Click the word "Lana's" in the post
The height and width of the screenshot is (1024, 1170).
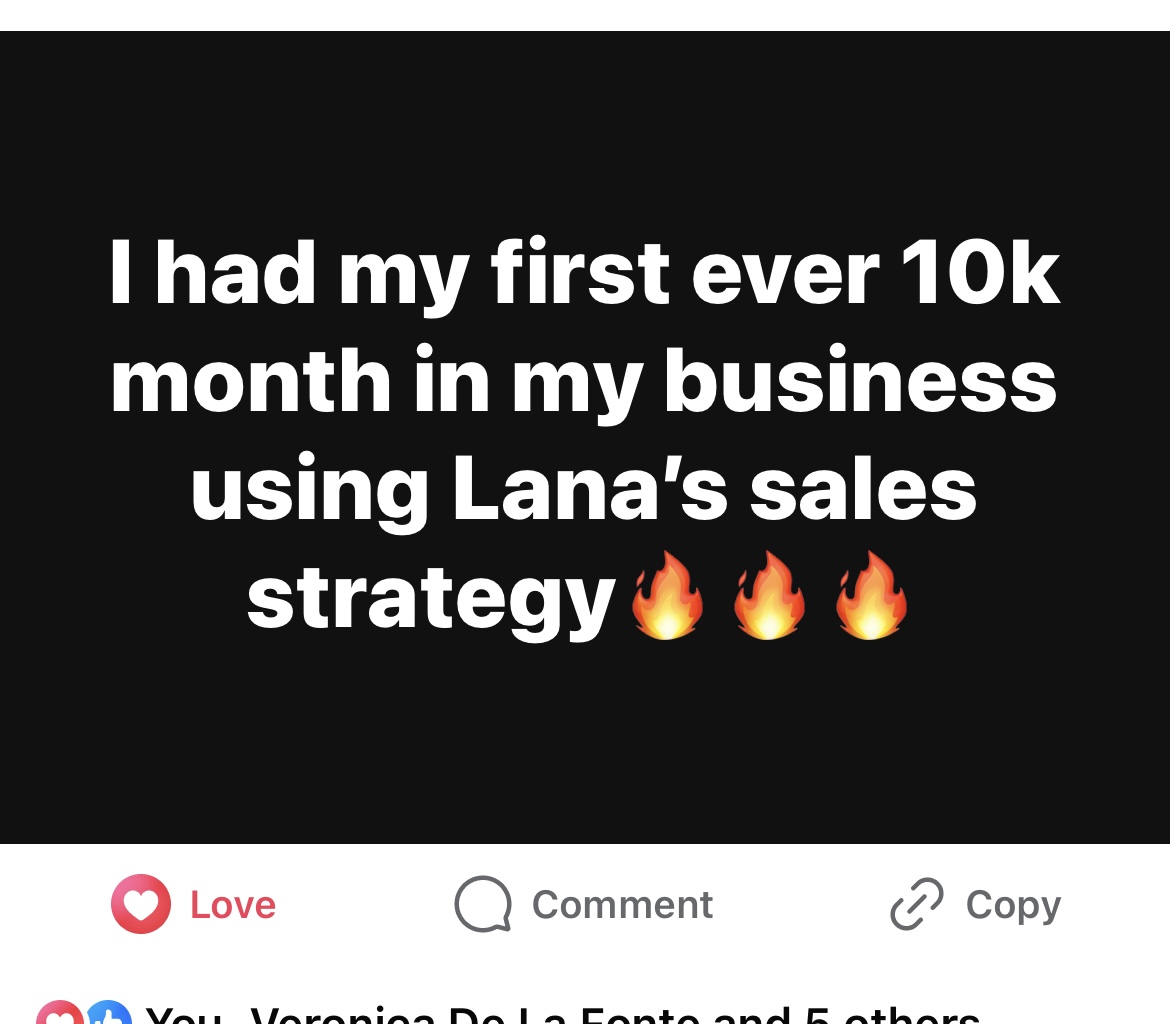[x=590, y=490]
